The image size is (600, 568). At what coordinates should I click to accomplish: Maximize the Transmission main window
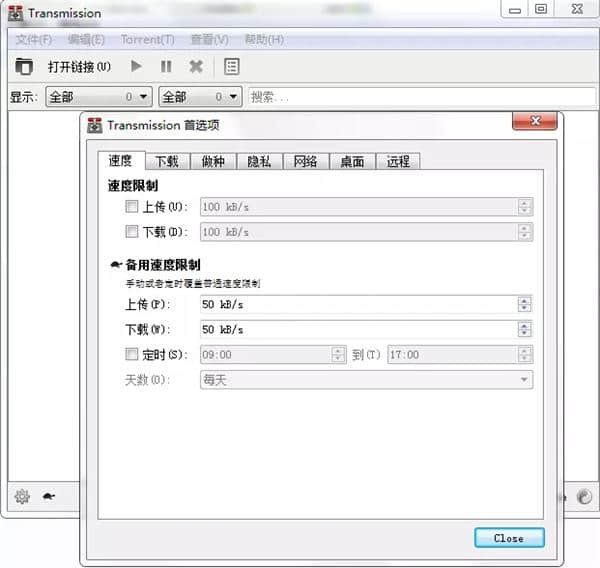click(x=541, y=8)
